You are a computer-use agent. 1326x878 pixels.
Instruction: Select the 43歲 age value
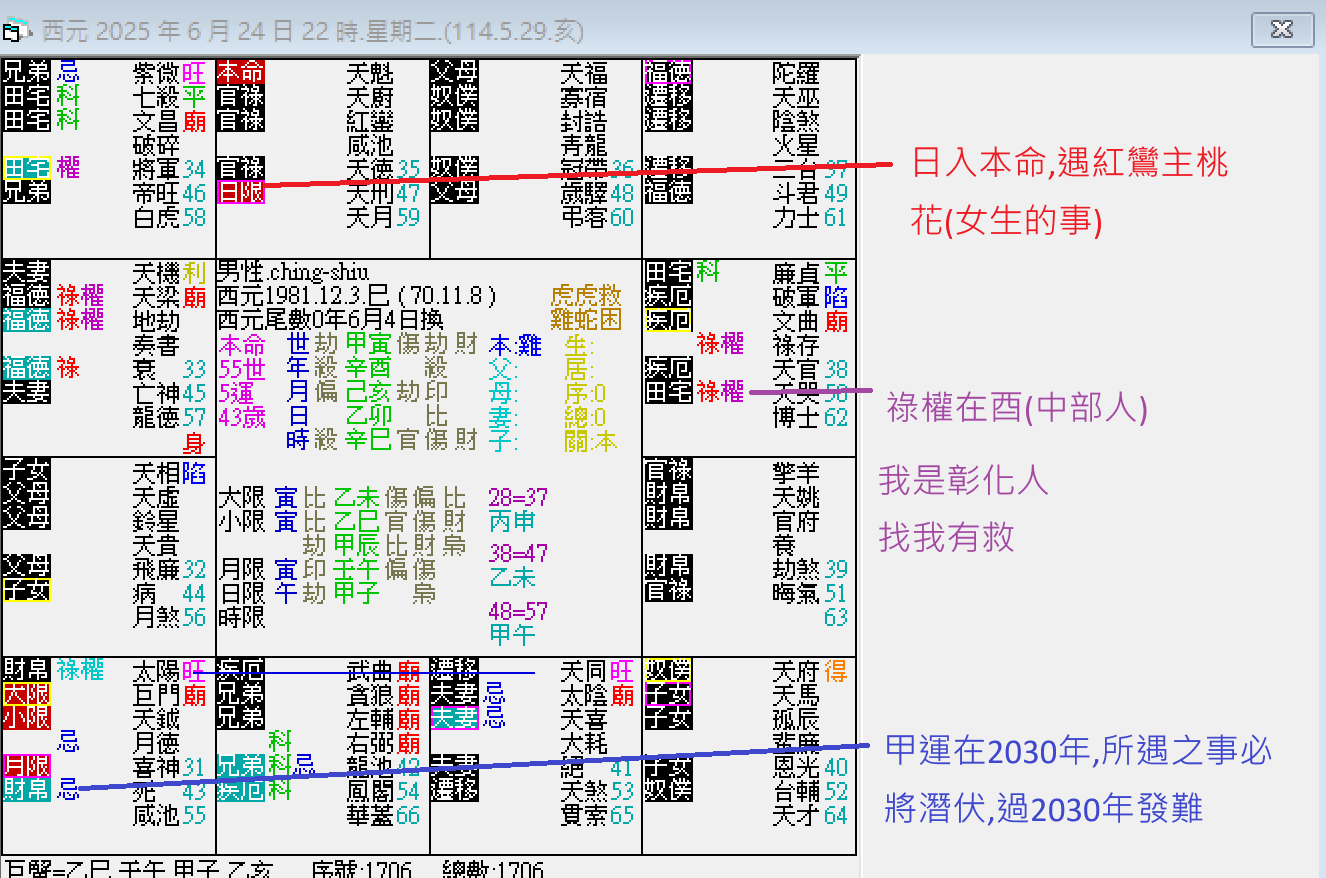[x=242, y=417]
